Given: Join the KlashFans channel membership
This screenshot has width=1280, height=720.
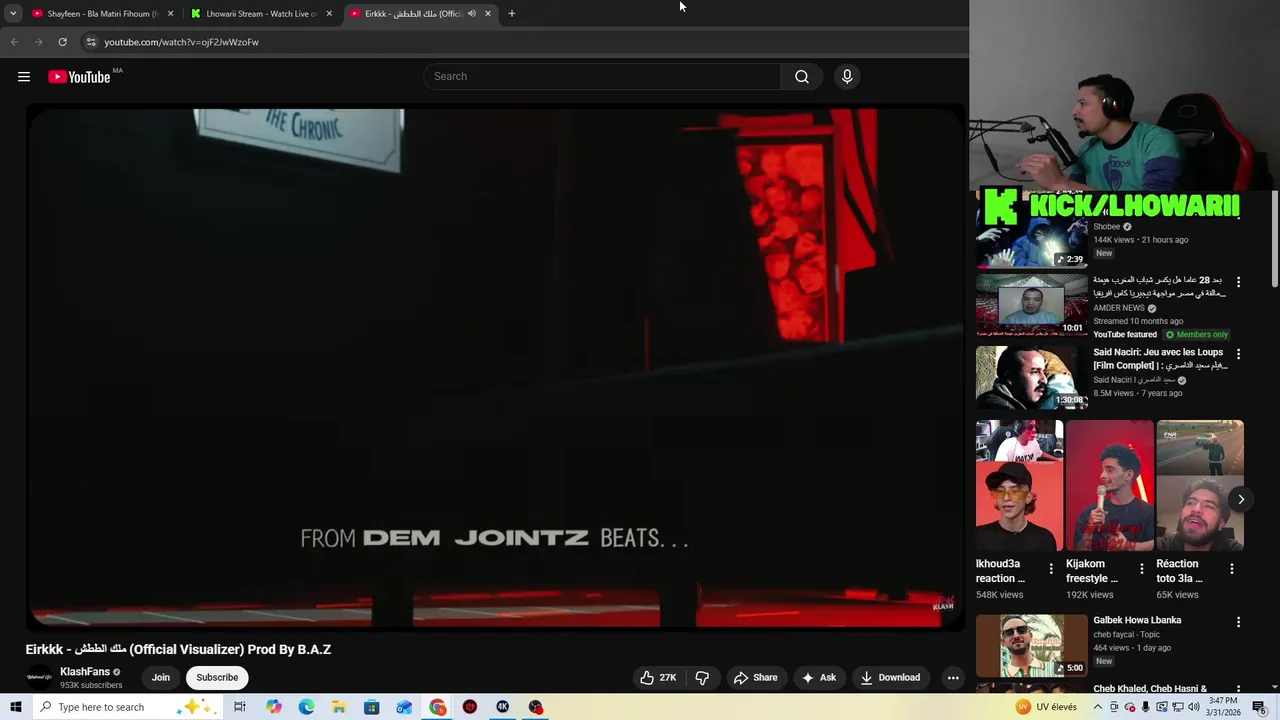Looking at the screenshot, I should [x=161, y=677].
